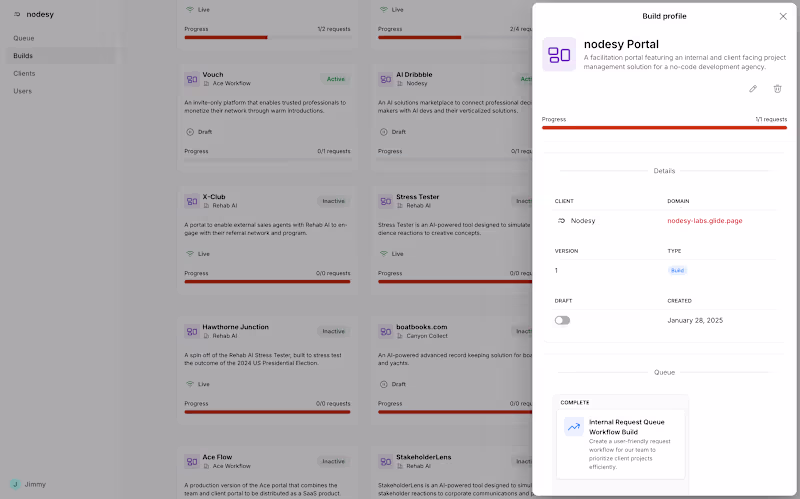Click the Draft status icon on AI Dribbble card
Image resolution: width=800 pixels, height=499 pixels.
(384, 132)
